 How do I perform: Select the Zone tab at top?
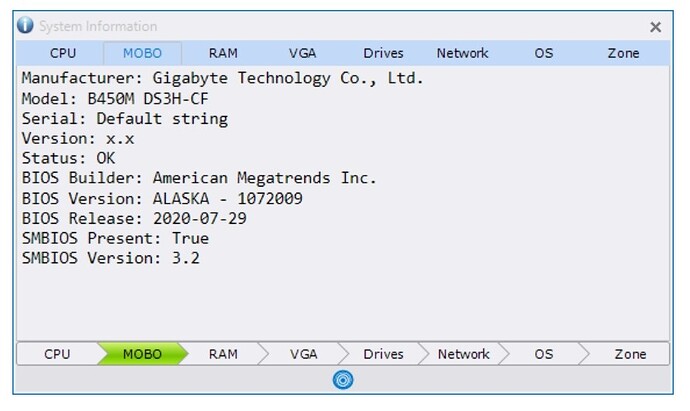pyautogui.click(x=623, y=53)
